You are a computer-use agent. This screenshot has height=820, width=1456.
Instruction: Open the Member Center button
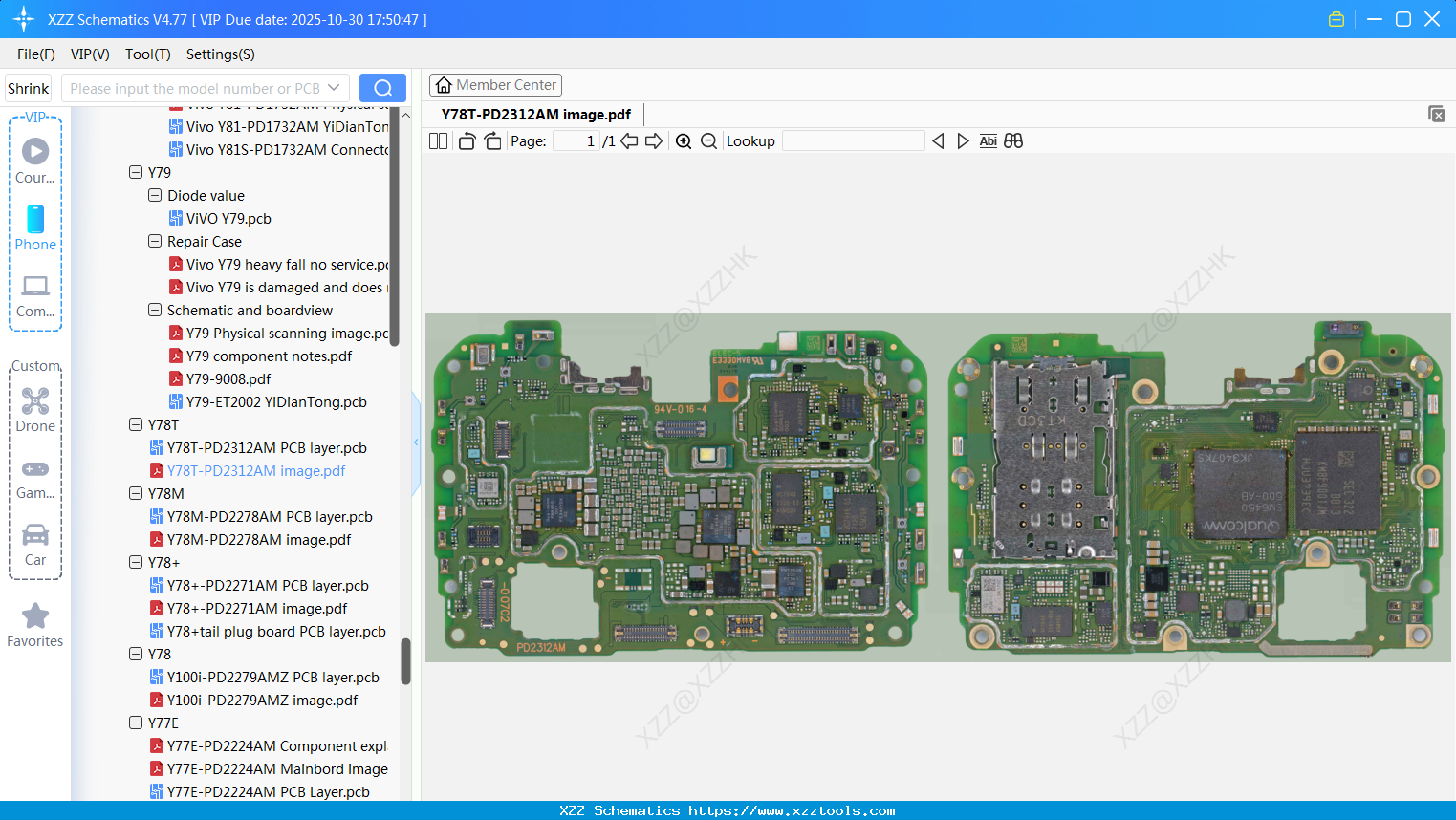[x=495, y=85]
